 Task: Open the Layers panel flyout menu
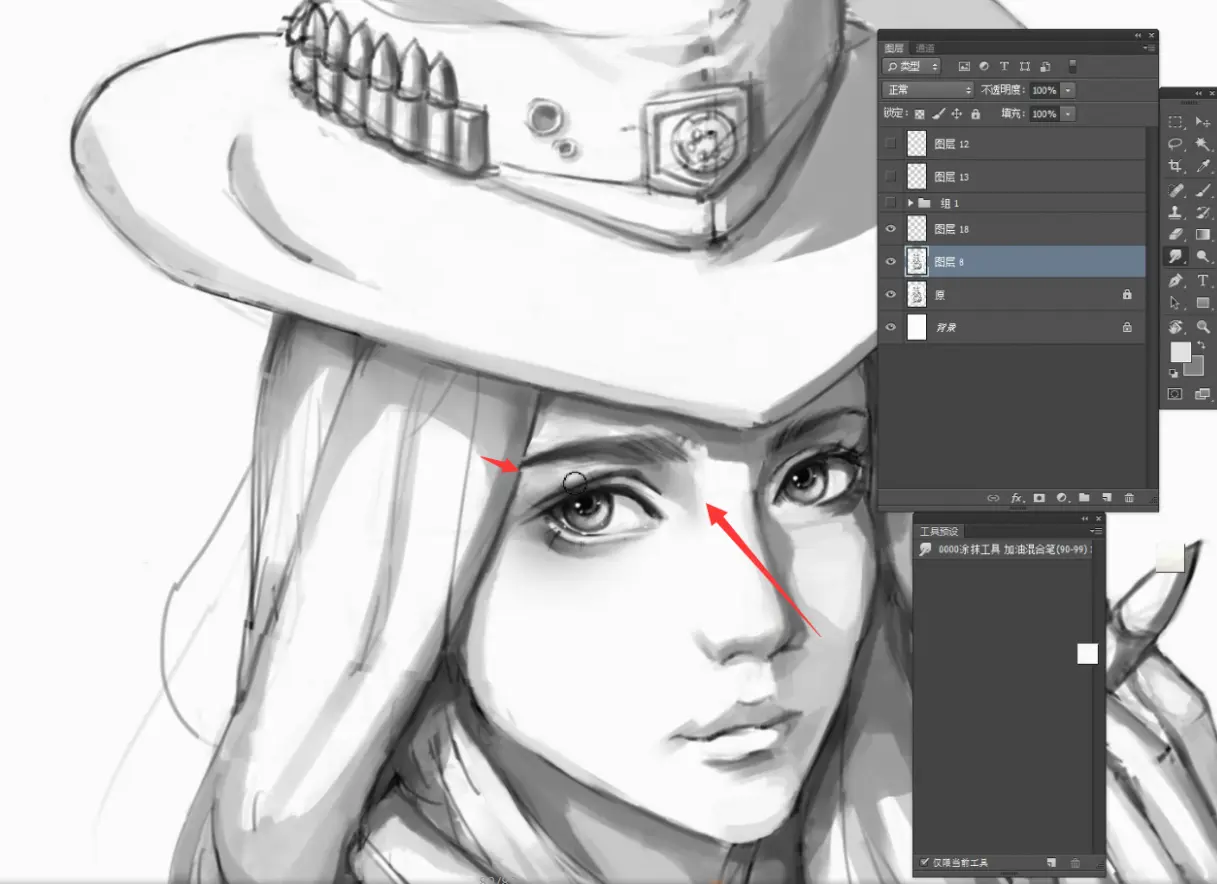pos(1149,48)
